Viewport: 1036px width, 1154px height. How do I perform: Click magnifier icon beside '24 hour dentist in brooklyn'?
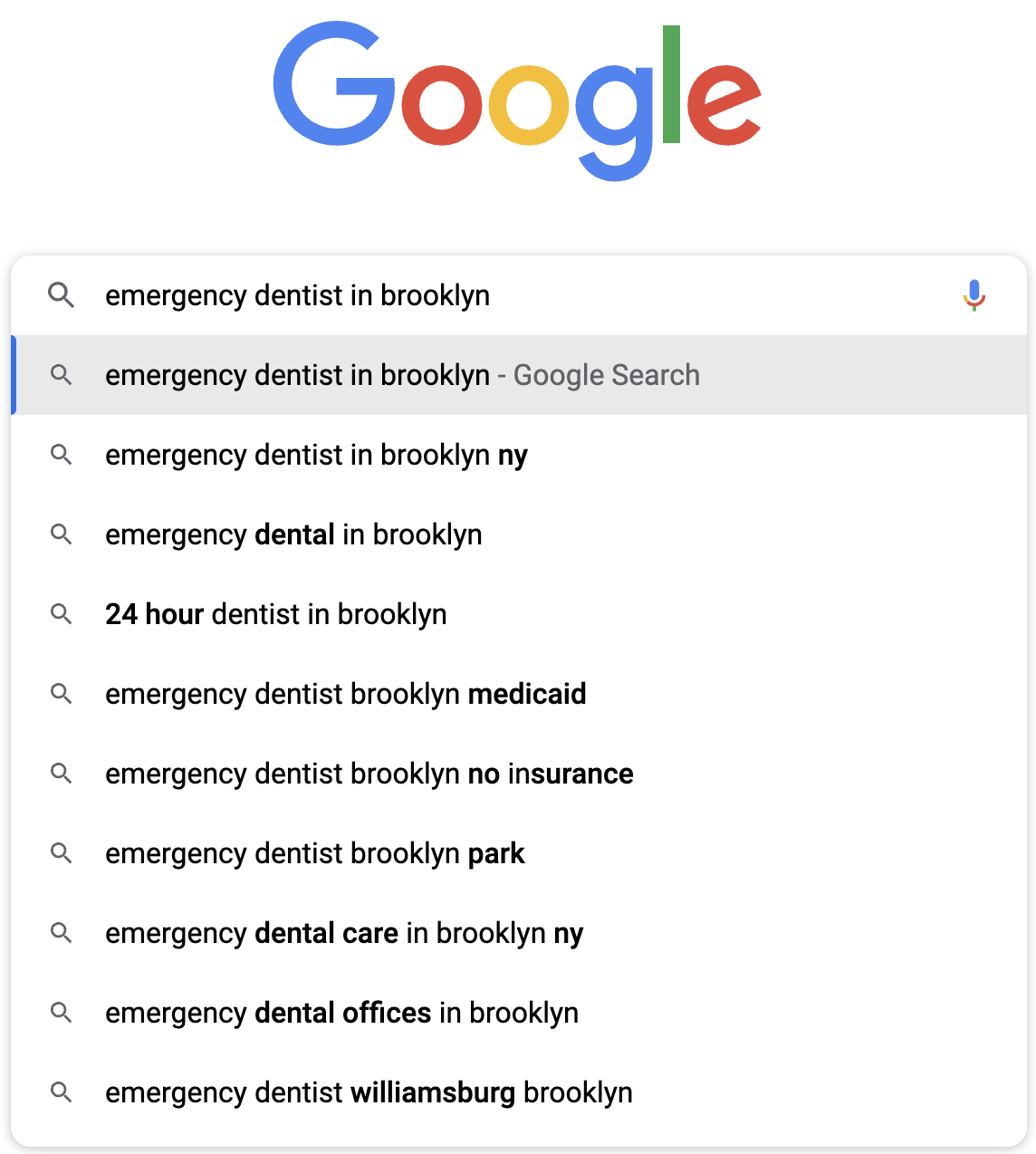click(x=62, y=614)
